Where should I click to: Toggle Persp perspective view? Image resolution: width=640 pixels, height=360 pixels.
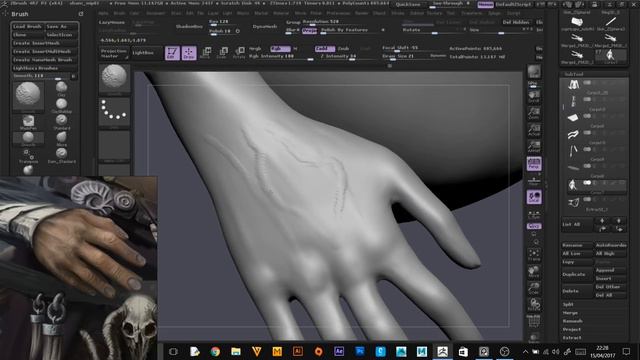tap(534, 164)
